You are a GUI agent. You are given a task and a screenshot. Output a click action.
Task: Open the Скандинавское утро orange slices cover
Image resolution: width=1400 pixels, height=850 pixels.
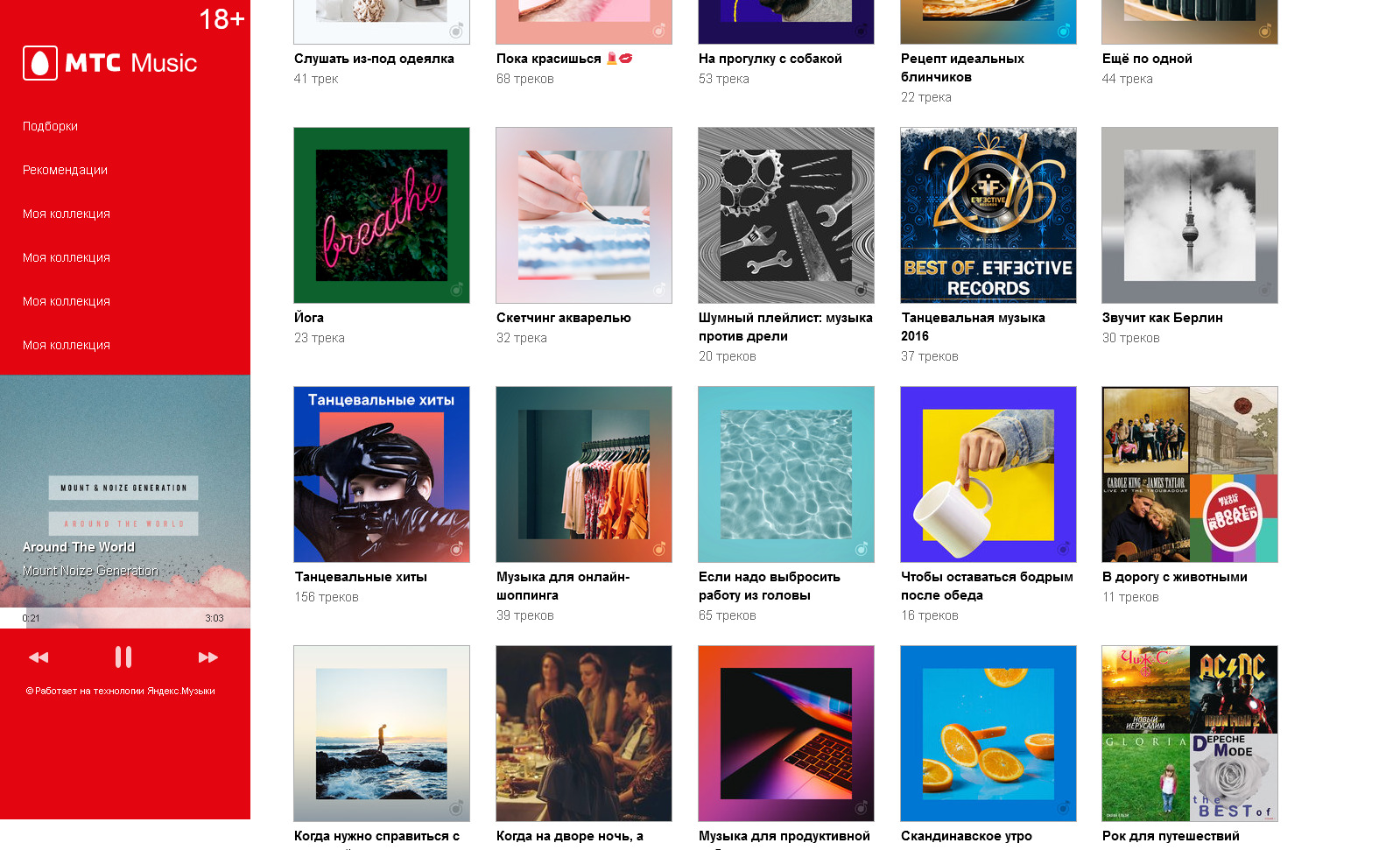988,734
